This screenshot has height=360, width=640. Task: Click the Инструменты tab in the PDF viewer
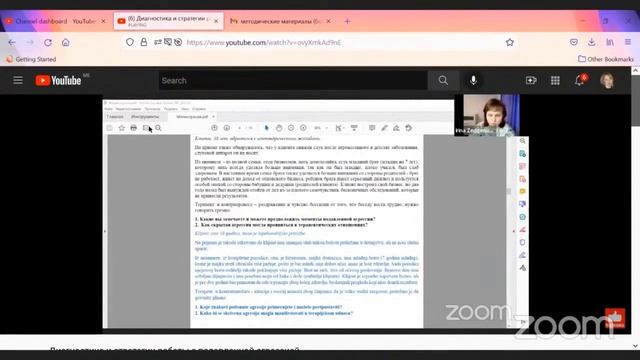pos(145,117)
